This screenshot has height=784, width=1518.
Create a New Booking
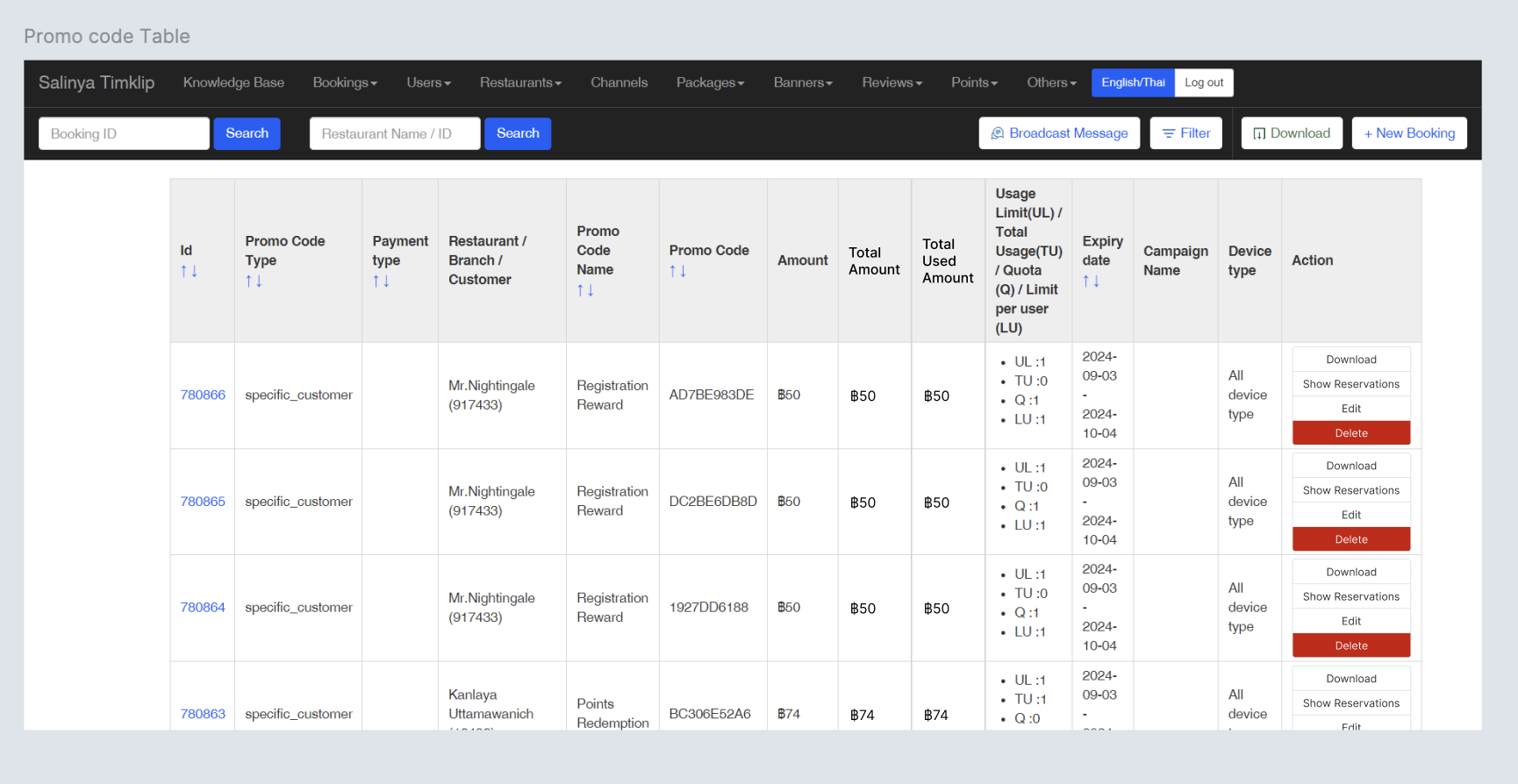click(1408, 133)
